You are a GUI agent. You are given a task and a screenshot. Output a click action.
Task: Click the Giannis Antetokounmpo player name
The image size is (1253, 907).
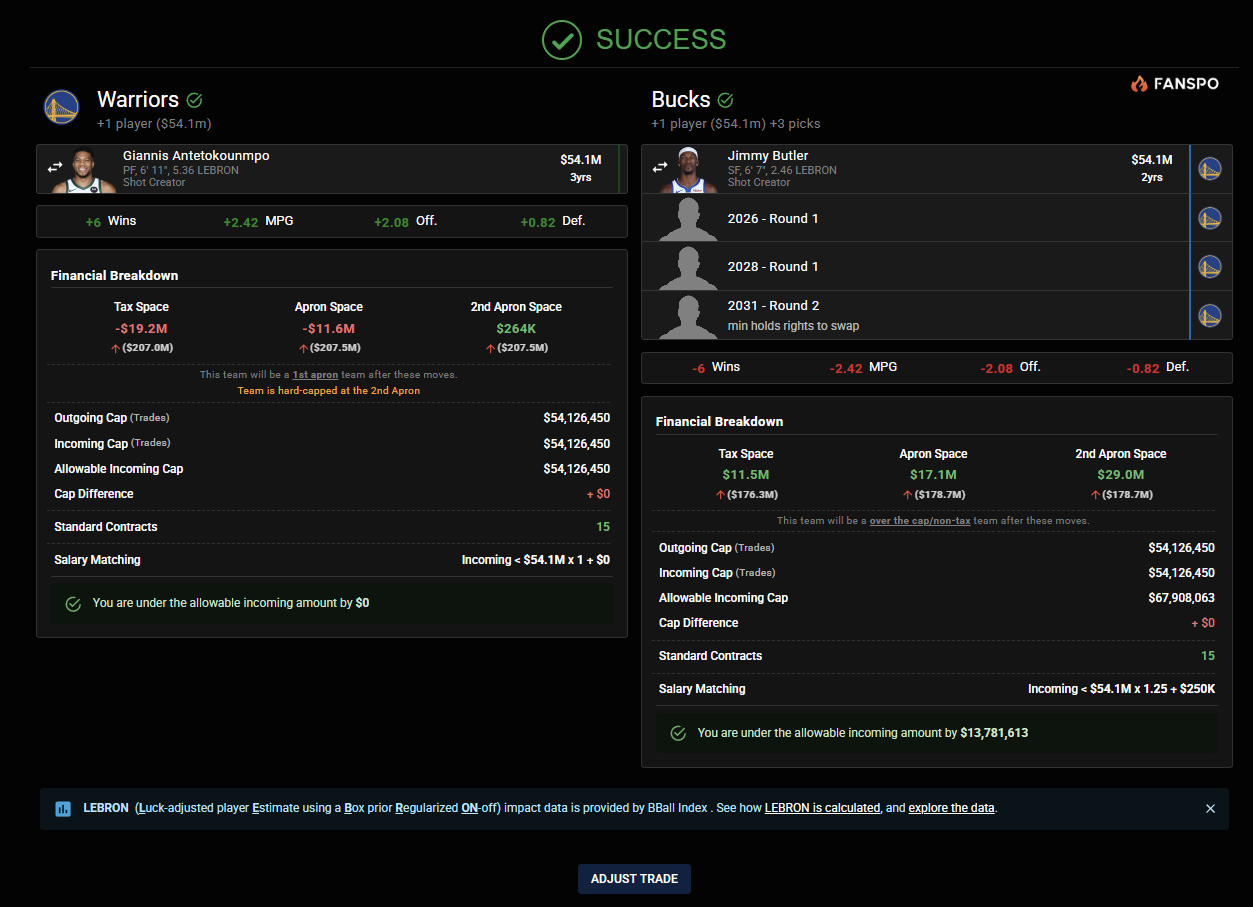196,156
